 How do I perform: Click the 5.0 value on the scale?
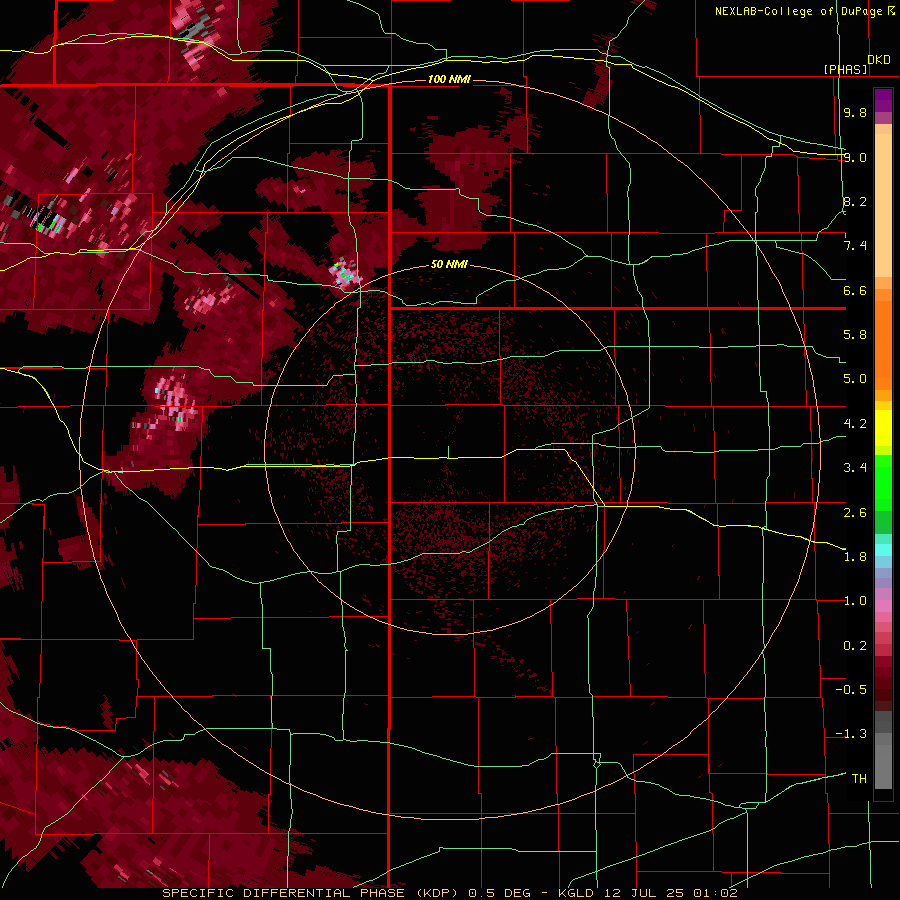tap(855, 379)
